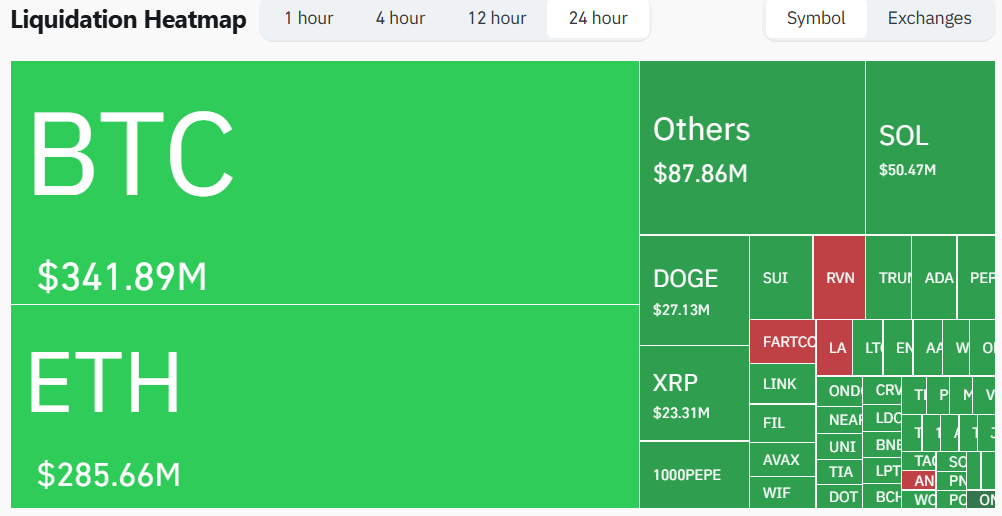Click the LINK heatmap tile
This screenshot has width=1002, height=516.
[x=783, y=384]
